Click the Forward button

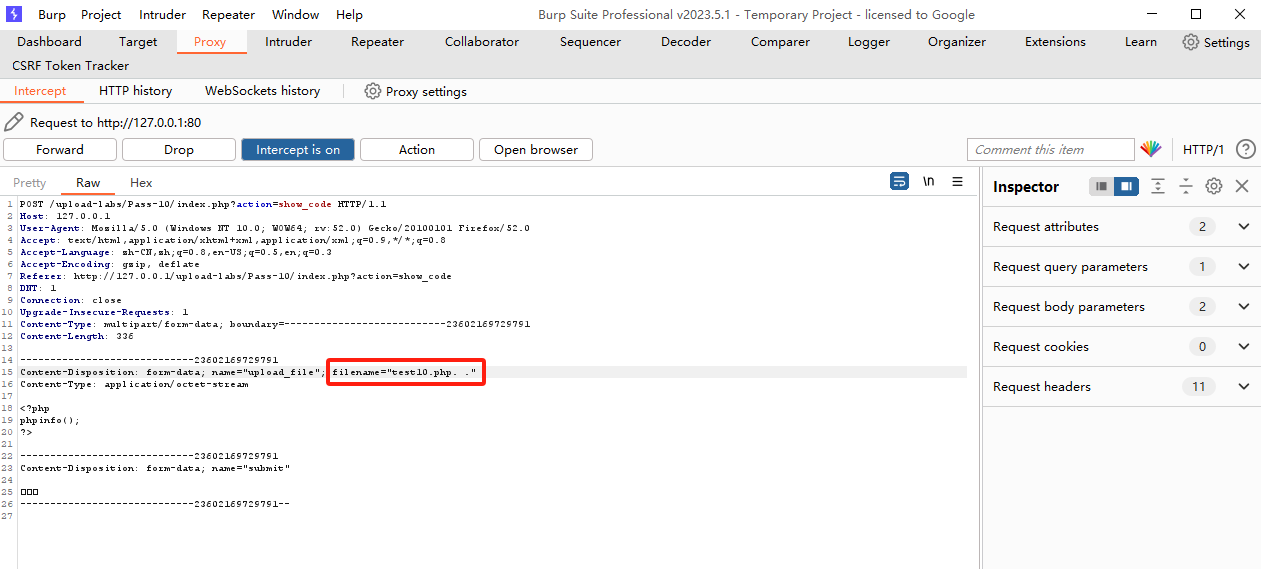click(x=60, y=149)
